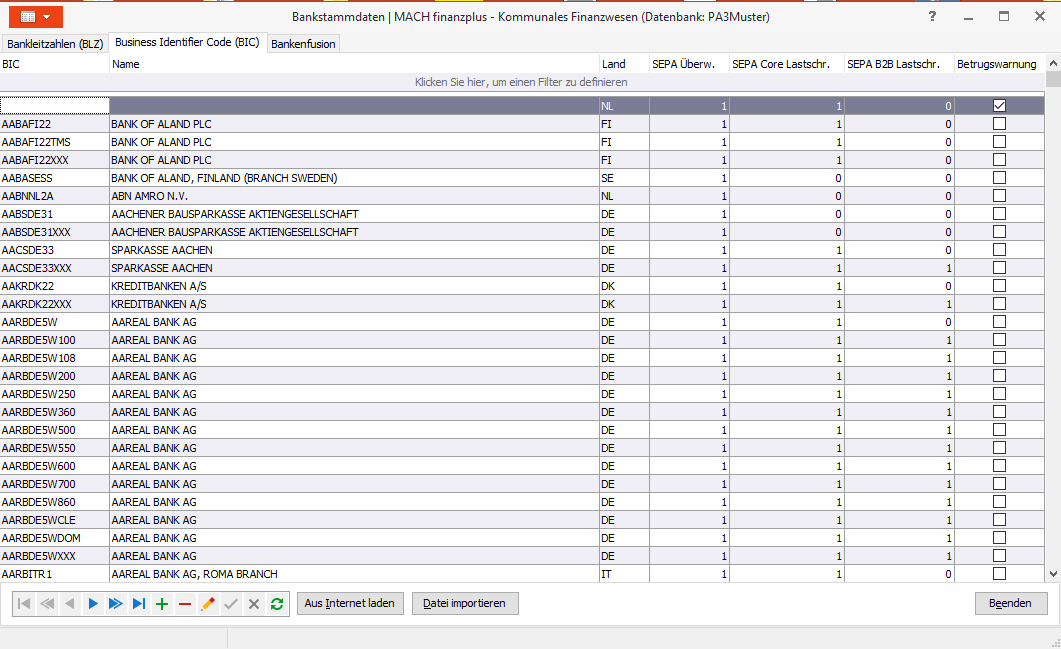Screen dimensions: 1061x649
Task: Select the ABN AMRO N.V. name cell
Action: pyautogui.click(x=355, y=196)
